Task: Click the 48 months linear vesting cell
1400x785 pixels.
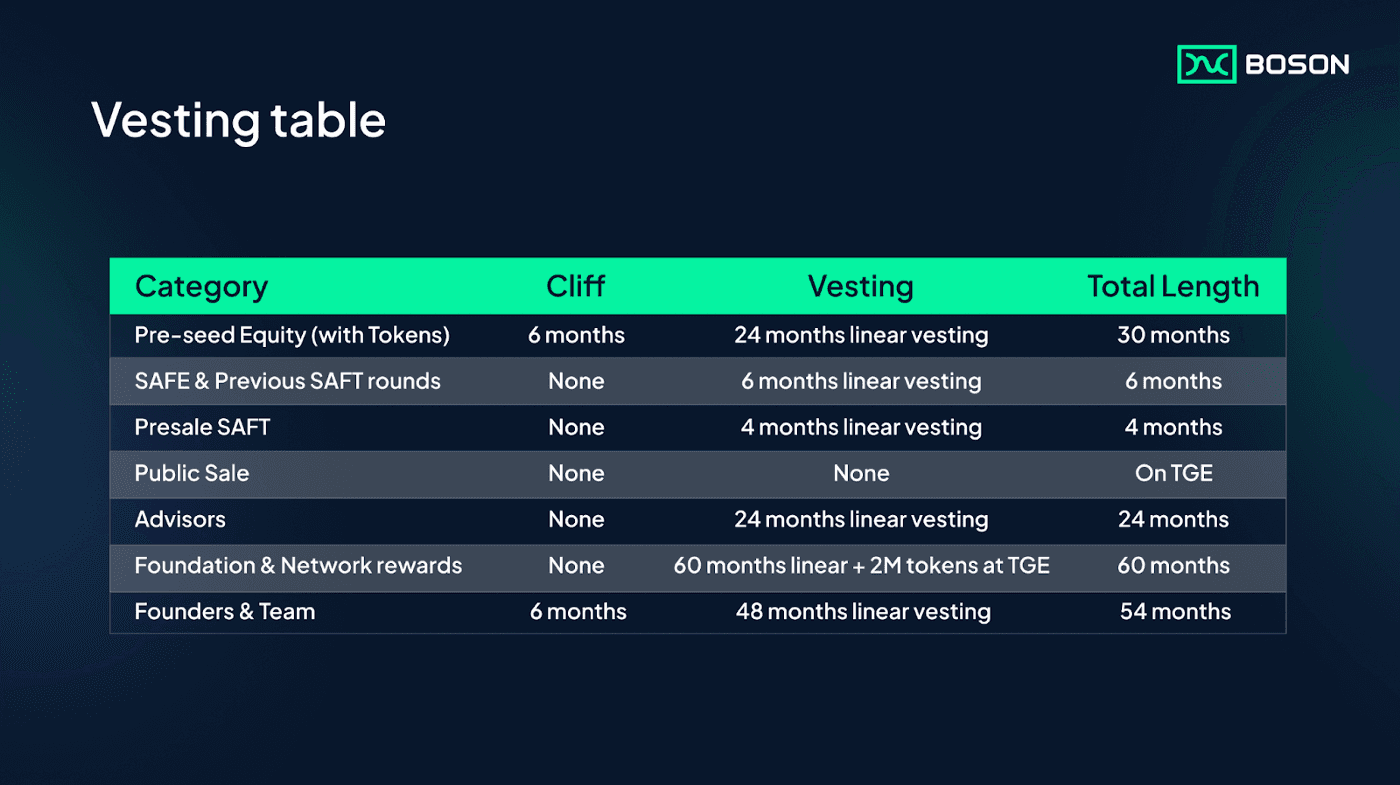Action: point(863,611)
